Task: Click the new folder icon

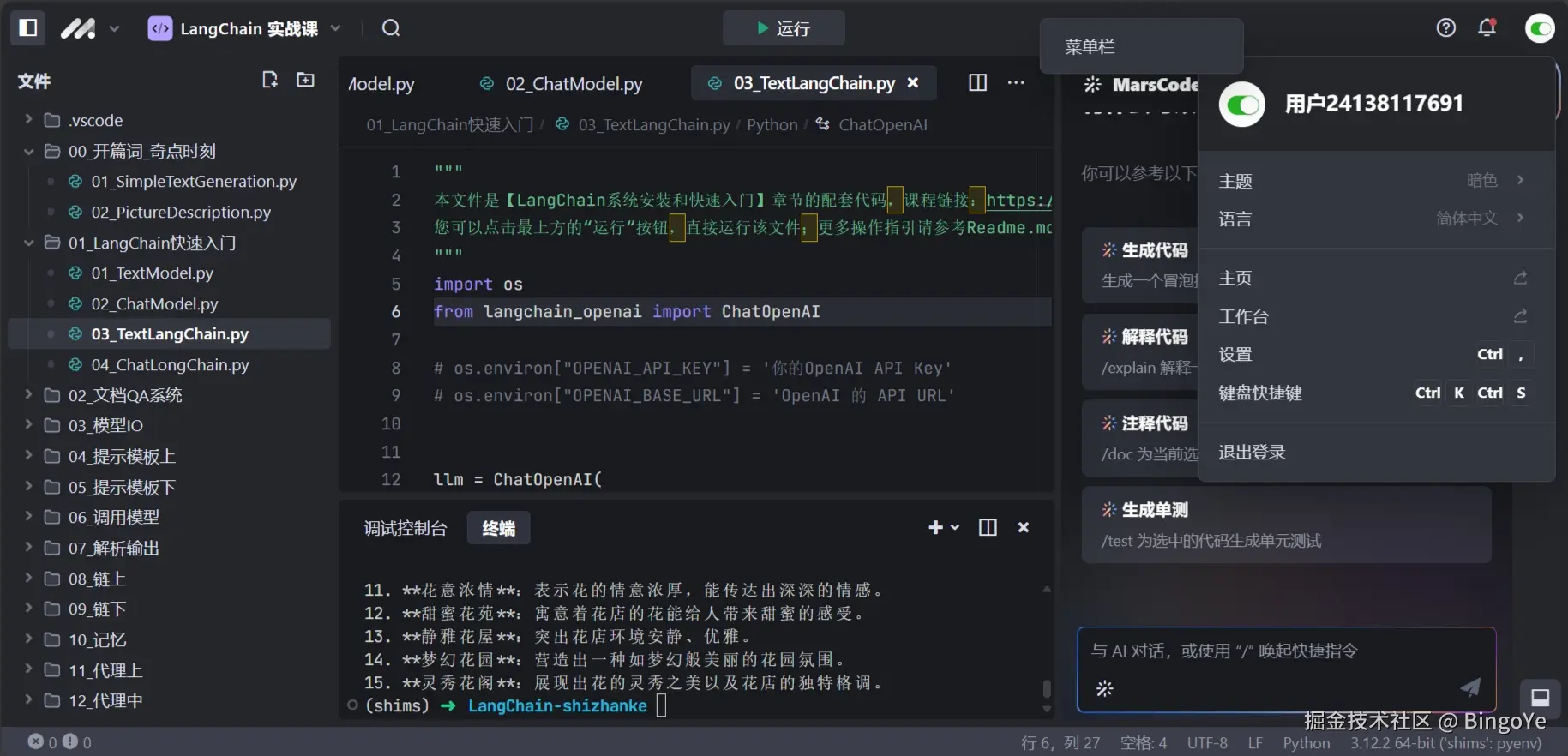Action: pos(305,80)
